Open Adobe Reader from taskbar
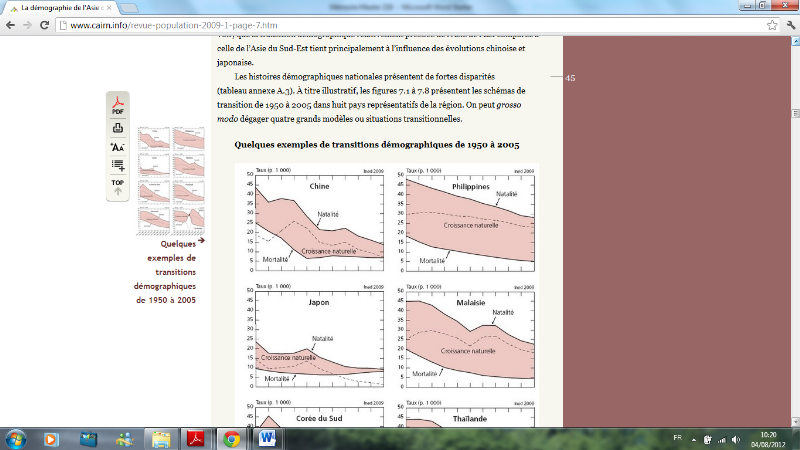The image size is (800, 450). click(196, 439)
